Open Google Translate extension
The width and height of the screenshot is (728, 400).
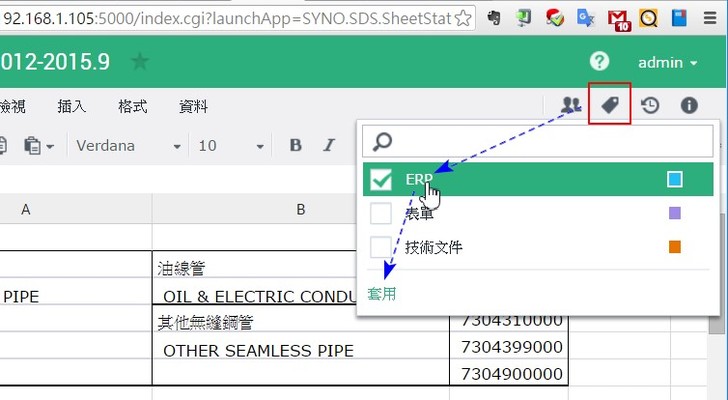tap(585, 18)
